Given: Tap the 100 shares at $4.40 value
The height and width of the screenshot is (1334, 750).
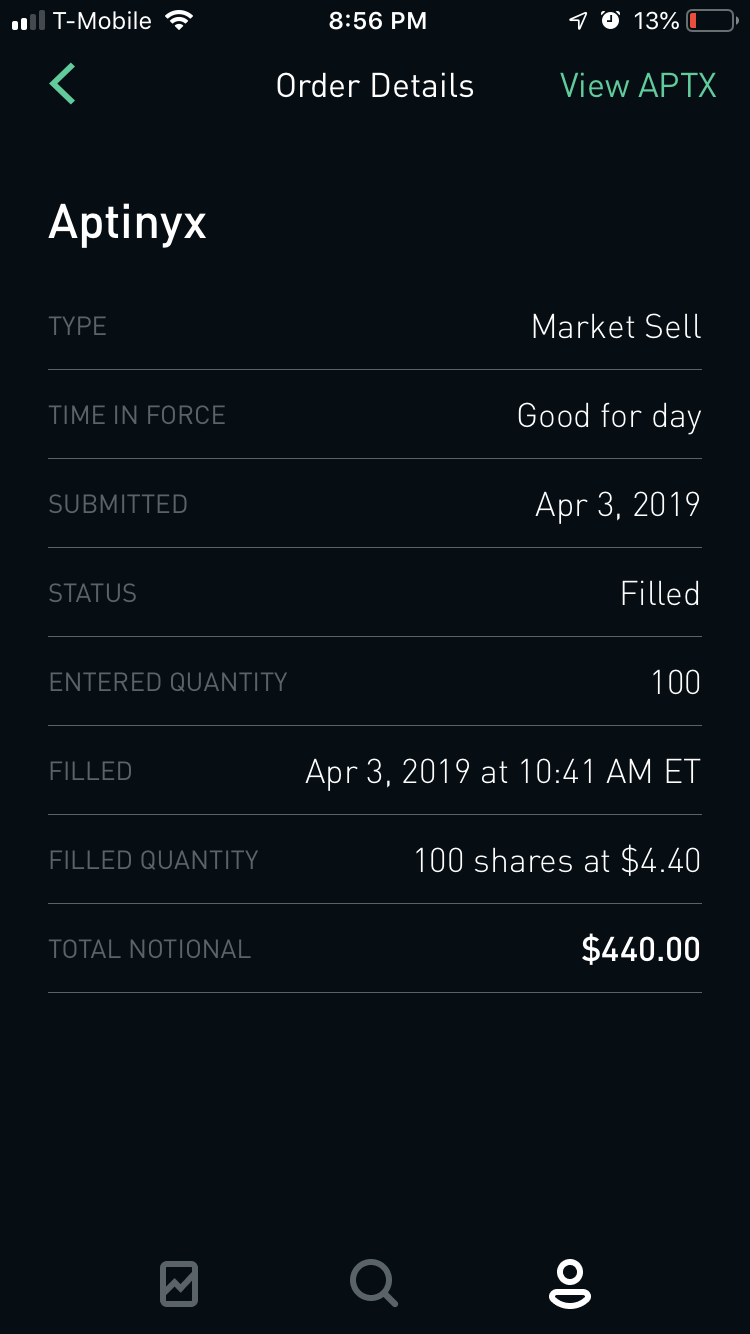Looking at the screenshot, I should point(557,860).
